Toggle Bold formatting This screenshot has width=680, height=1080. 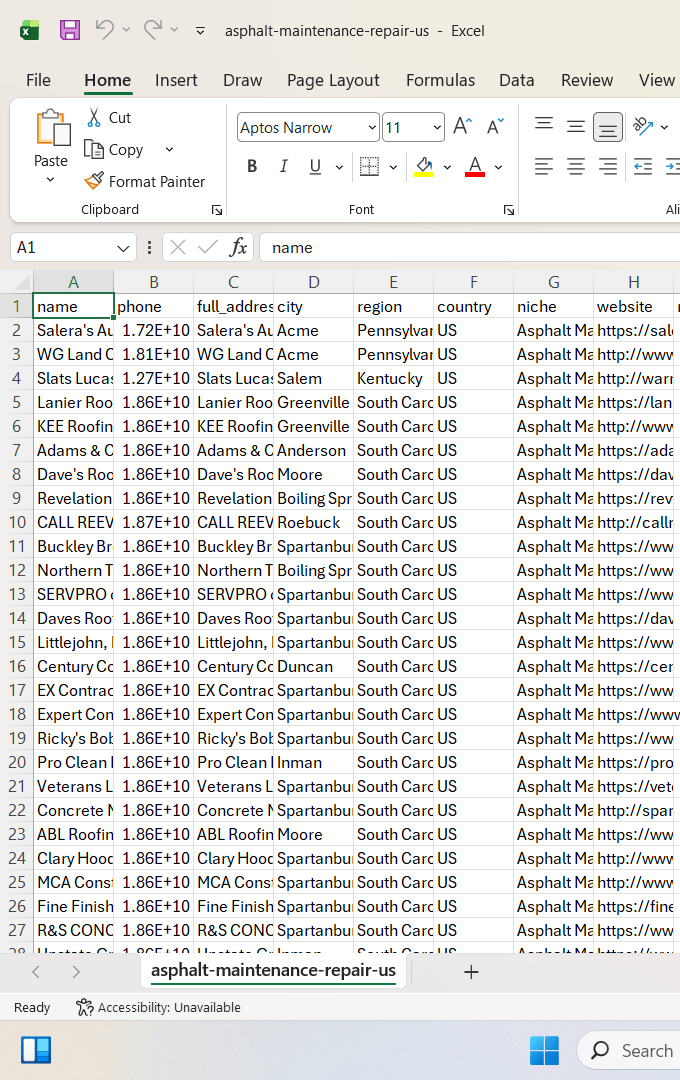tap(252, 166)
